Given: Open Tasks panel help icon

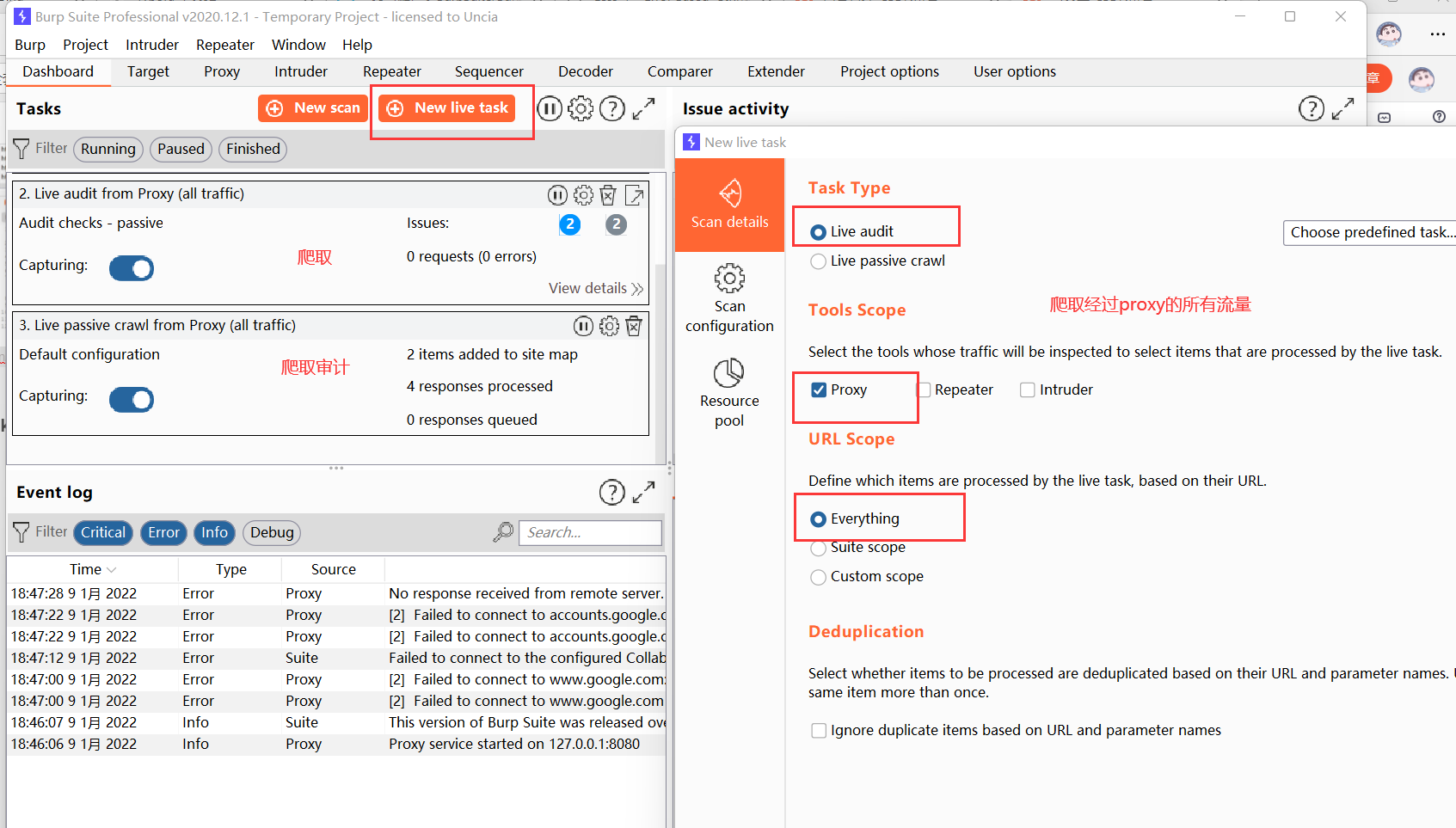Looking at the screenshot, I should 612,108.
